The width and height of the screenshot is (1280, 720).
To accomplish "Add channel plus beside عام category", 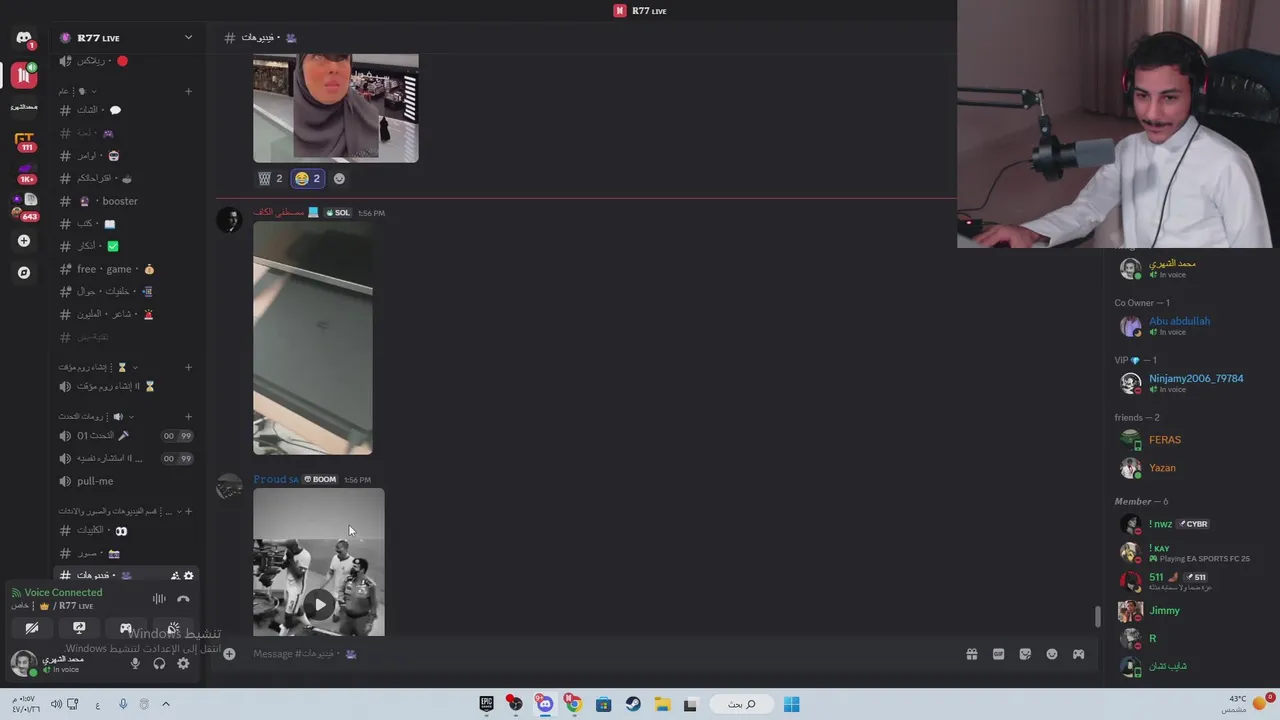I will tap(188, 92).
